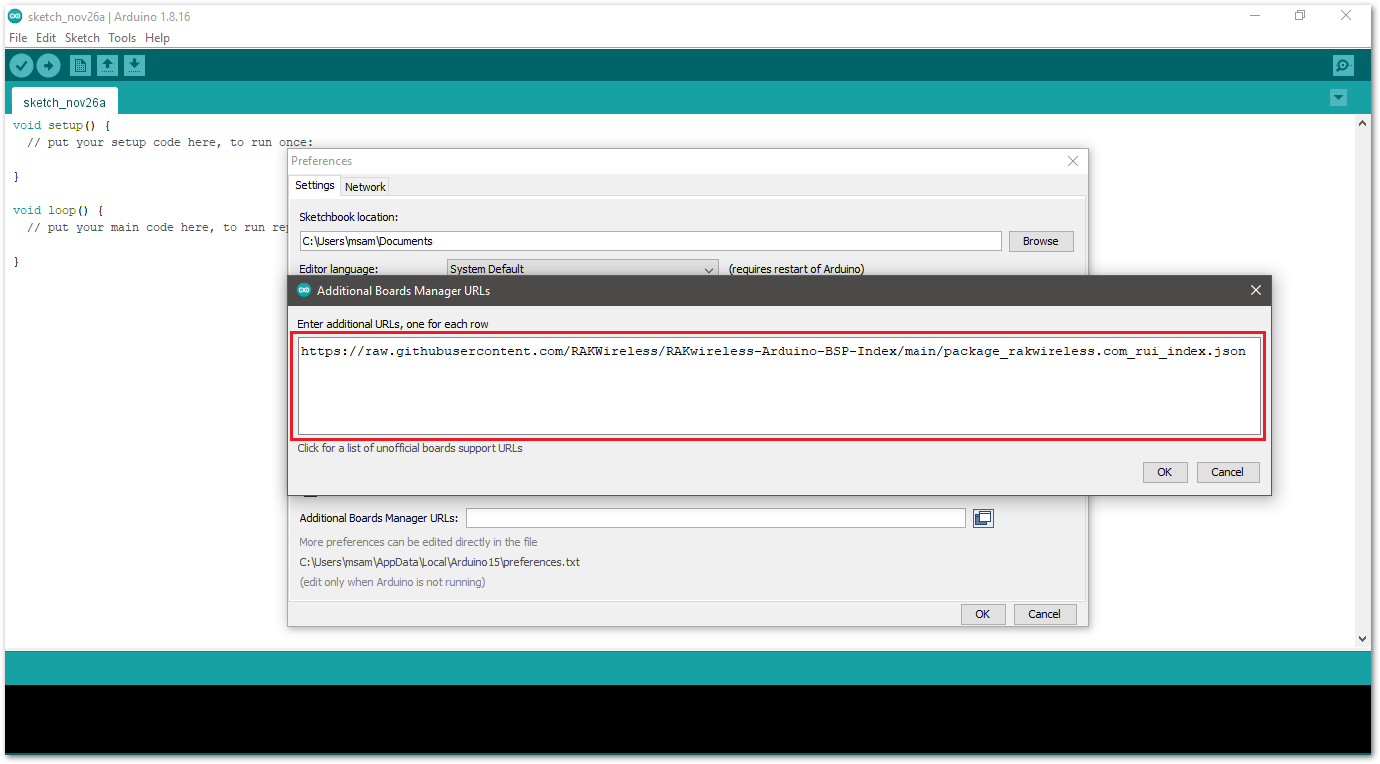Click the Arduino logo in the title bar

(15, 15)
